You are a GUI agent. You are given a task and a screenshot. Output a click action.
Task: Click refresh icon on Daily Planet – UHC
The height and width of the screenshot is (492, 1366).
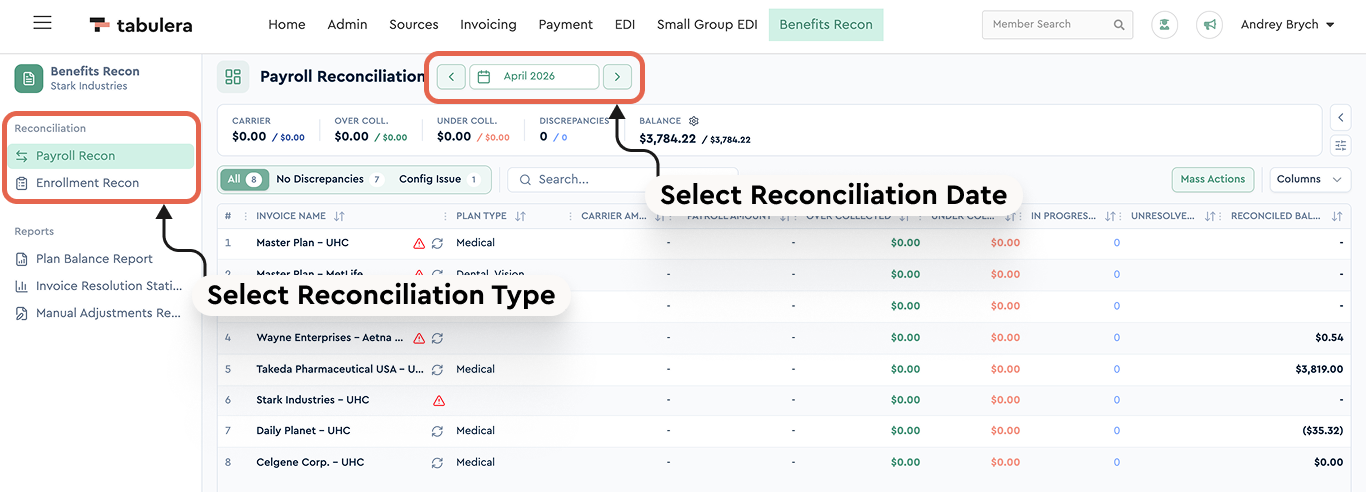pyautogui.click(x=437, y=431)
